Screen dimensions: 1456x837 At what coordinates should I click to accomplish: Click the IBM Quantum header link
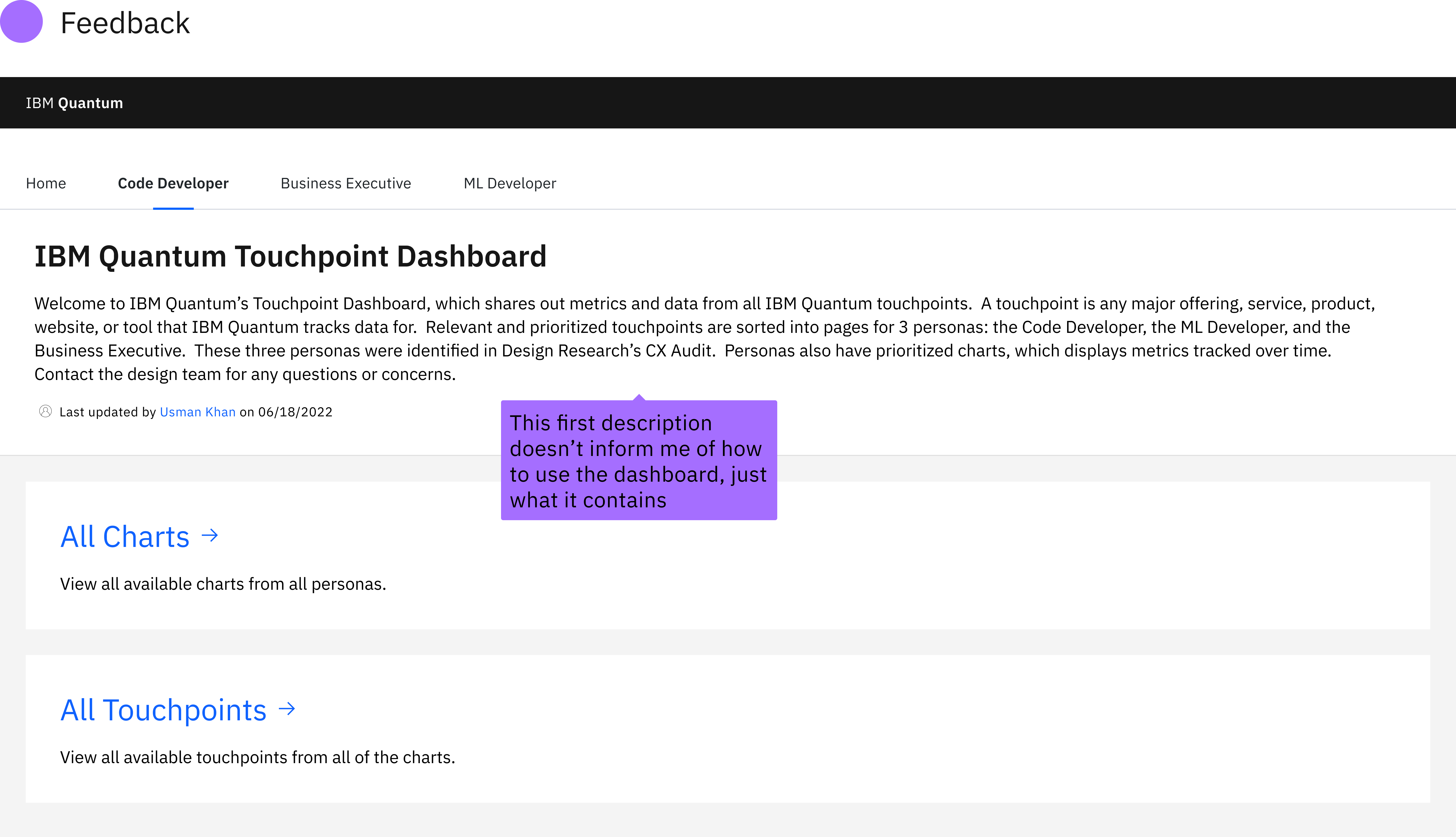click(74, 103)
